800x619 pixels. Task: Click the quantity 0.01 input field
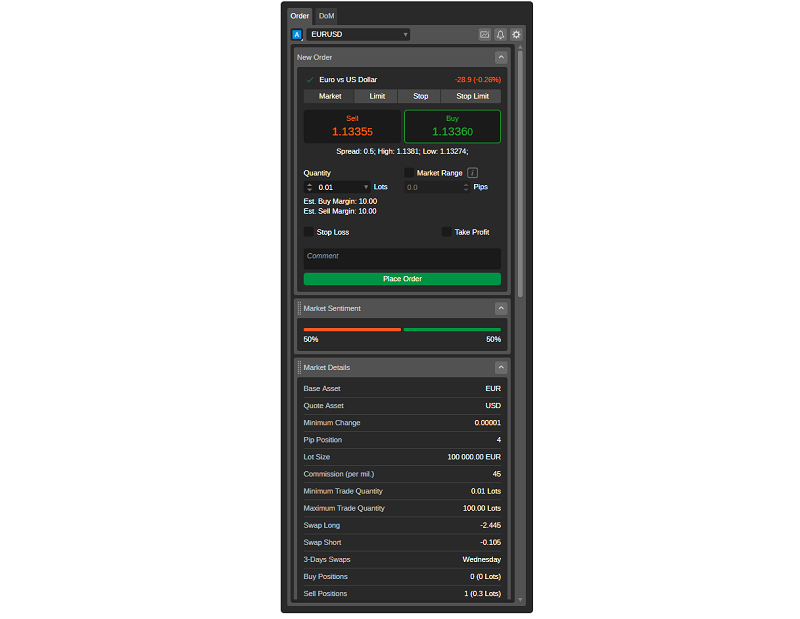(337, 187)
